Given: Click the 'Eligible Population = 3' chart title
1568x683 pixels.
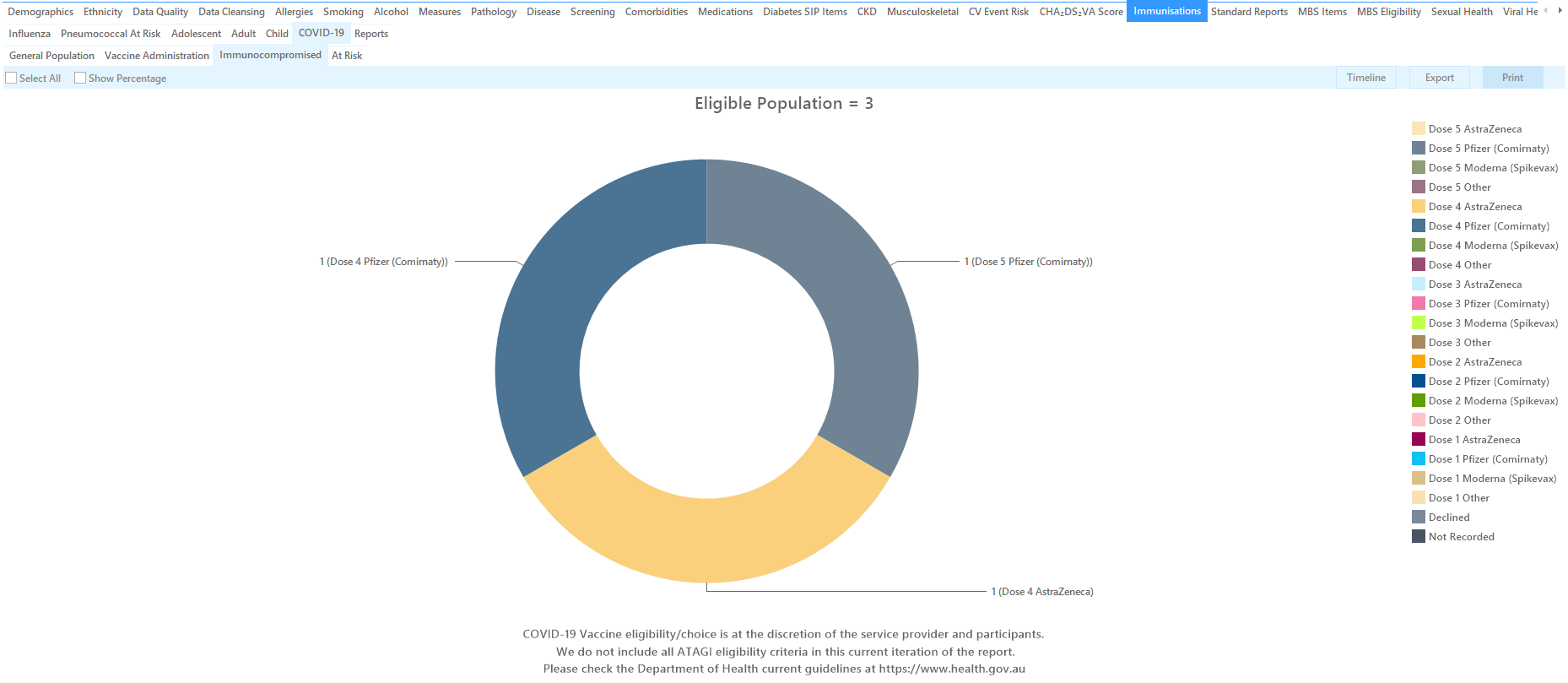Looking at the screenshot, I should [784, 104].
